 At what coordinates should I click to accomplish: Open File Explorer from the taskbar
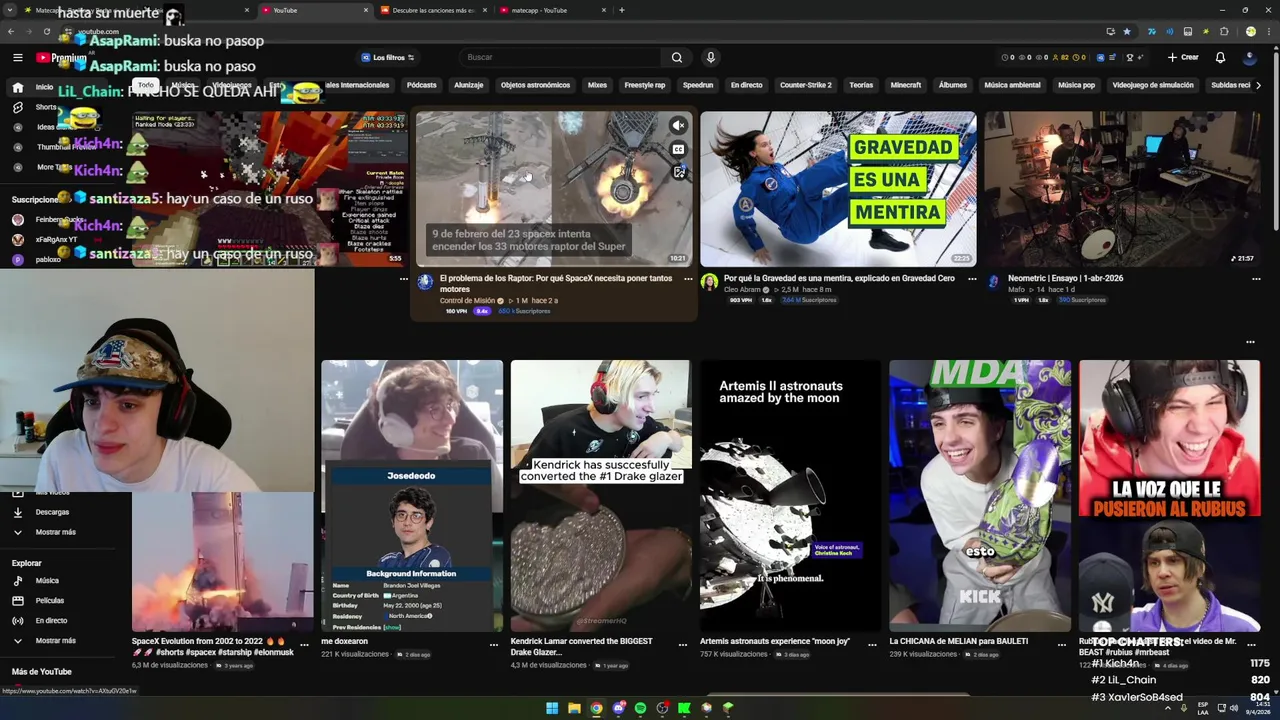pyautogui.click(x=574, y=708)
